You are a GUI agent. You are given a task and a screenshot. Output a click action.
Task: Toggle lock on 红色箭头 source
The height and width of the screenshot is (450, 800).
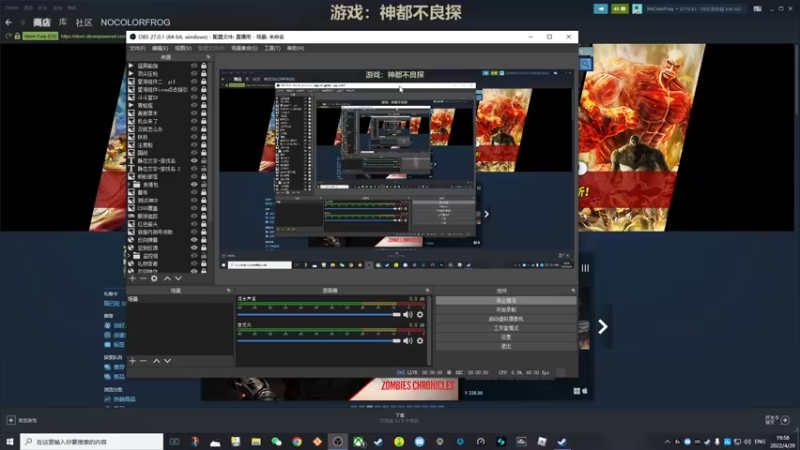click(x=204, y=224)
